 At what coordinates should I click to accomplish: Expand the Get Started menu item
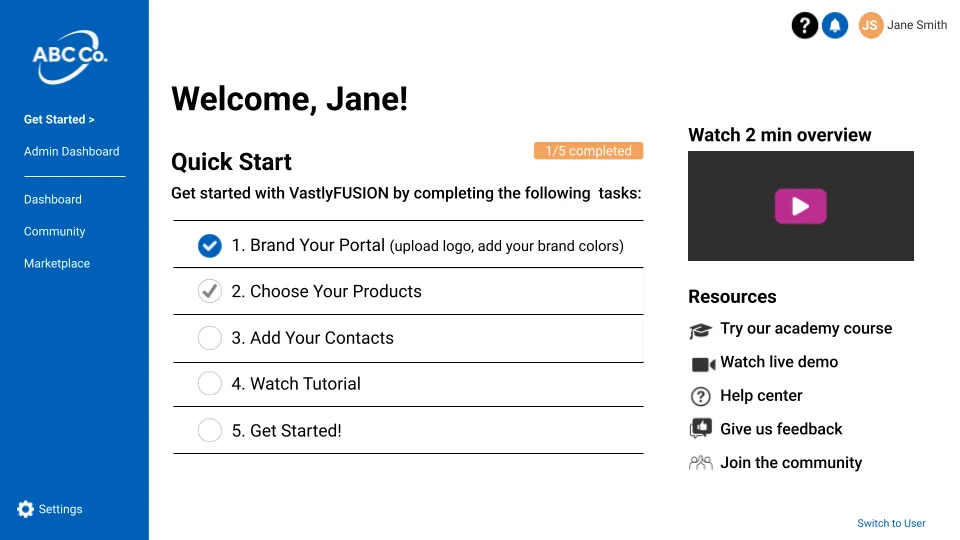[59, 119]
